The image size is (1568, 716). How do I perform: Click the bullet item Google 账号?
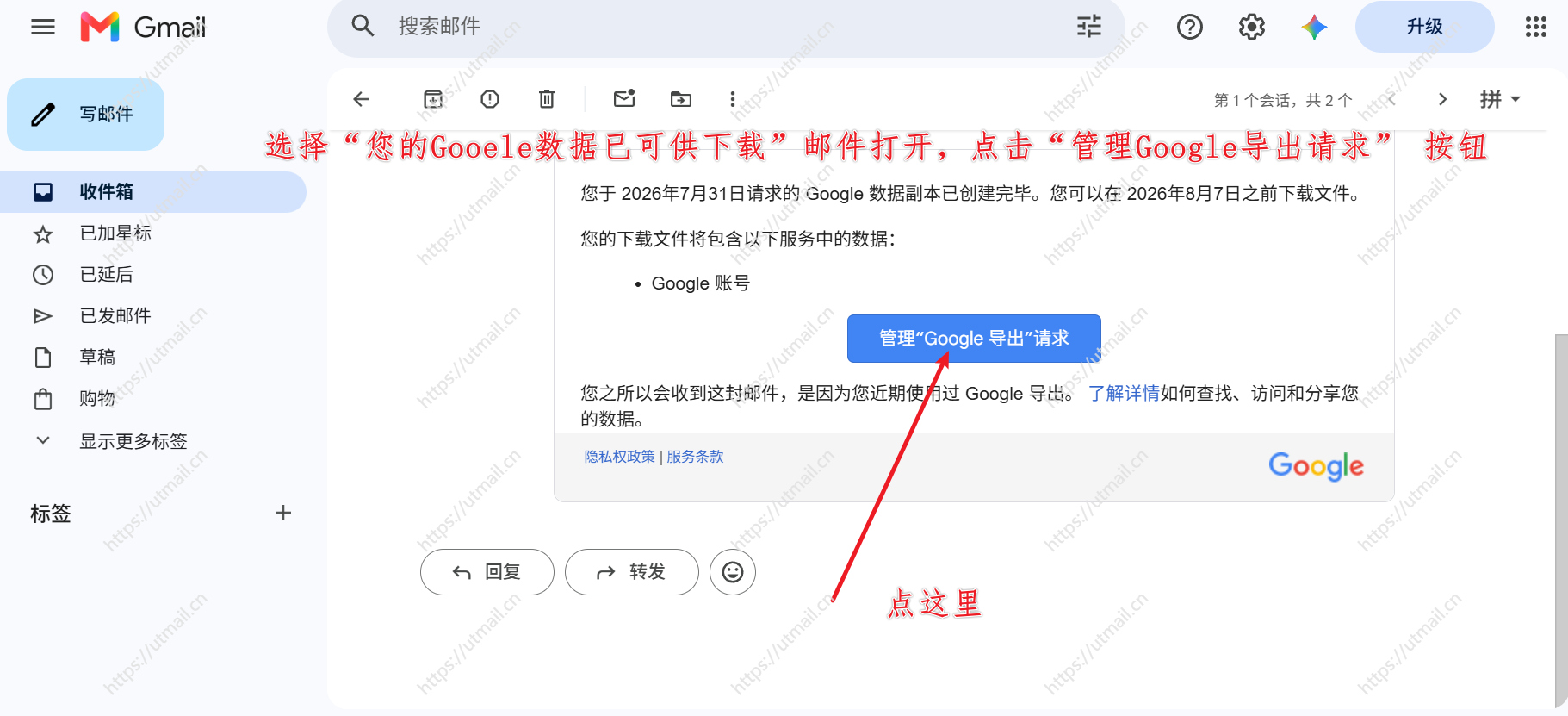(701, 283)
